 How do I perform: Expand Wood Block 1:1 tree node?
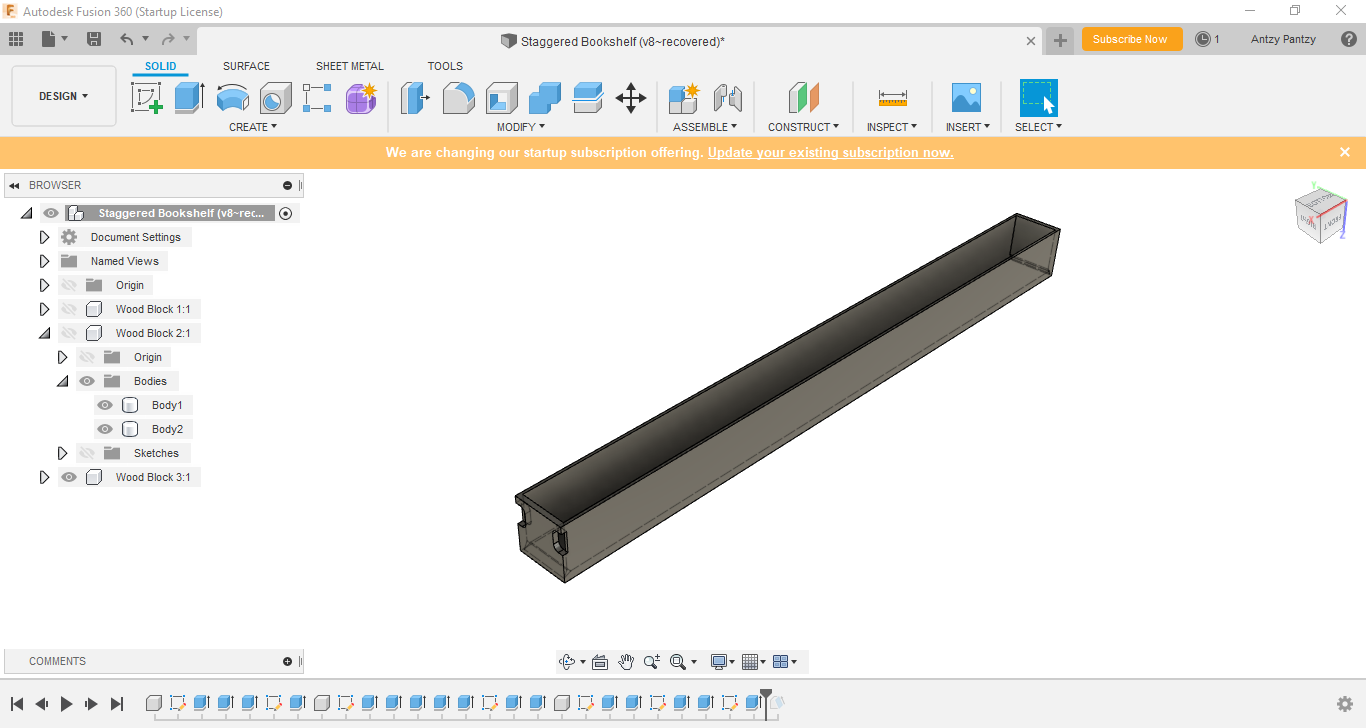pos(44,309)
